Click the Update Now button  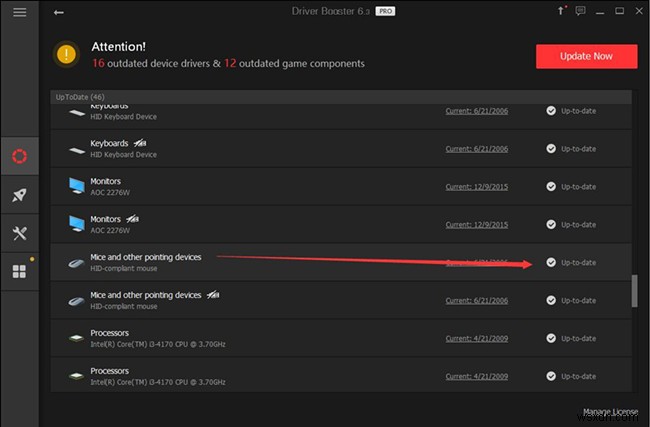tap(587, 56)
